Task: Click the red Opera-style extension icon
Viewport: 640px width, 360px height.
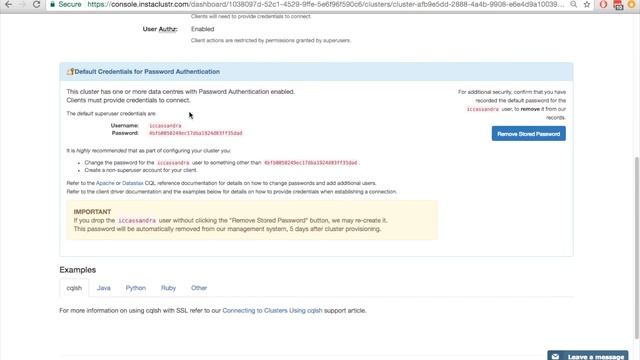Action: point(603,4)
